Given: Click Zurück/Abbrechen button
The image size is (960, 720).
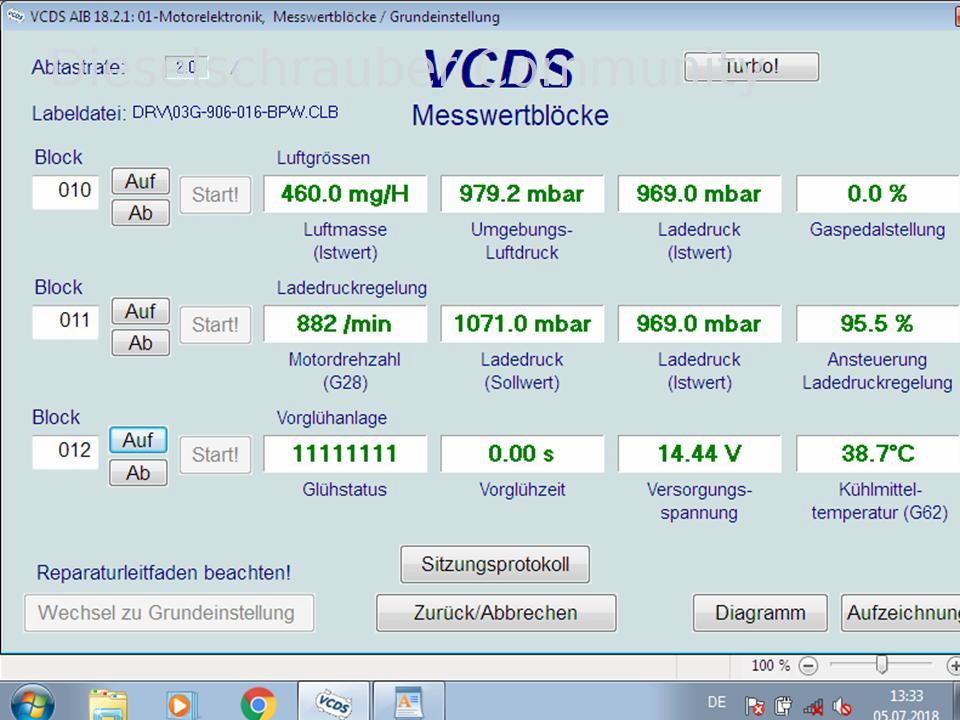Looking at the screenshot, I should [496, 613].
